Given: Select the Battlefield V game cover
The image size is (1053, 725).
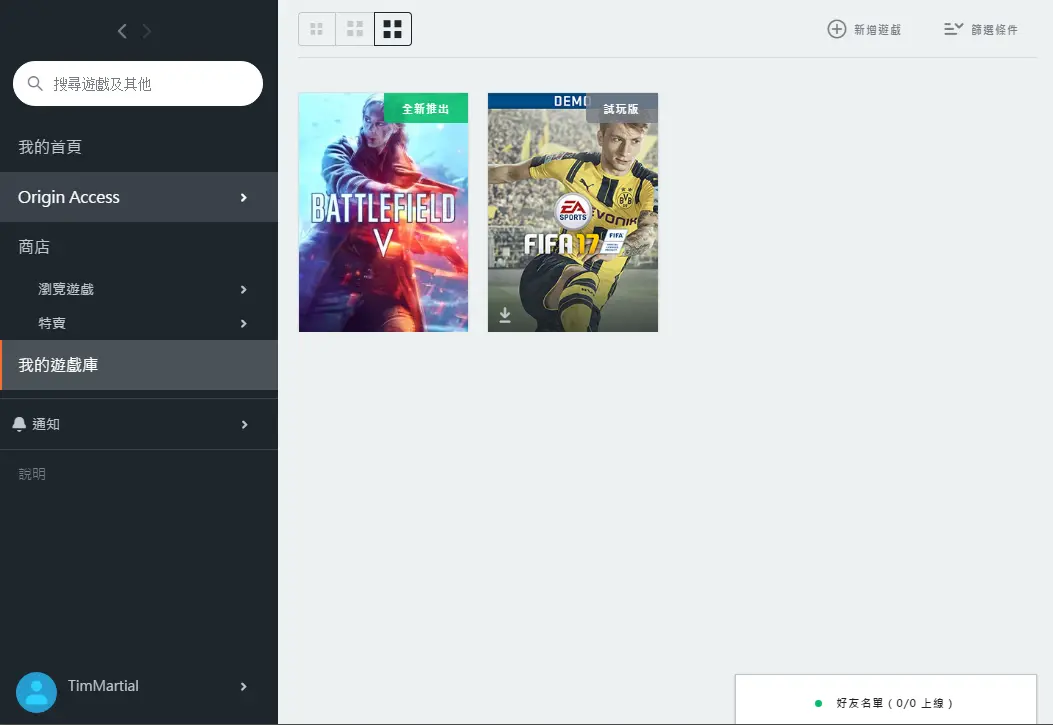Looking at the screenshot, I should click(x=383, y=212).
